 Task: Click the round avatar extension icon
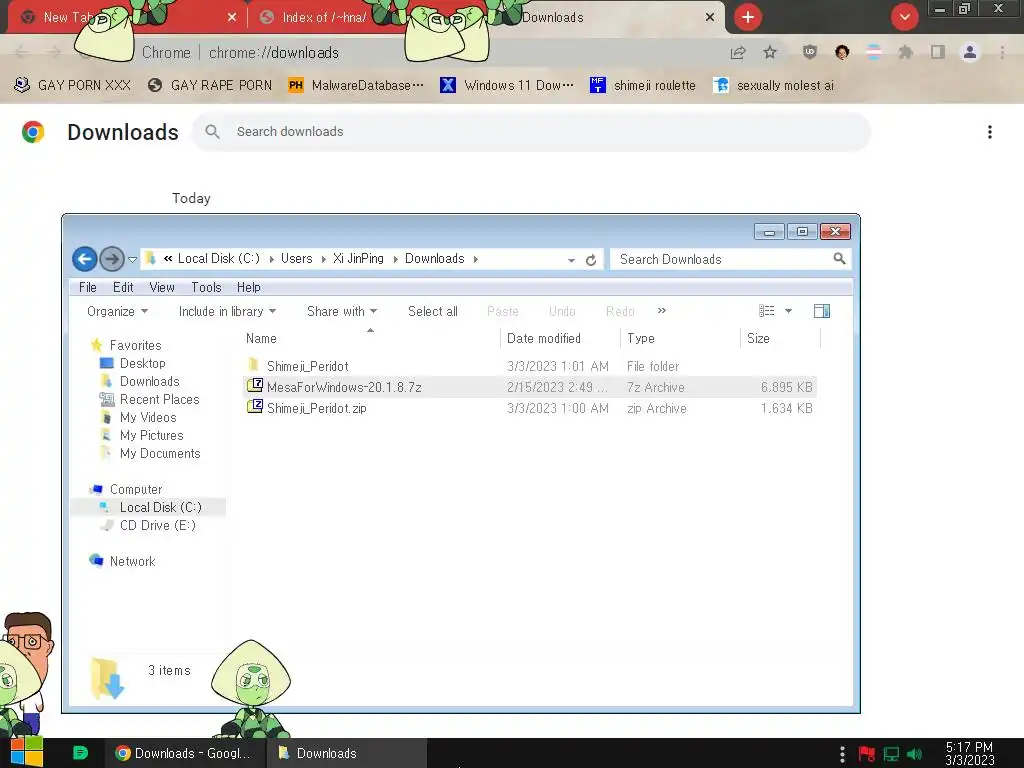point(842,52)
